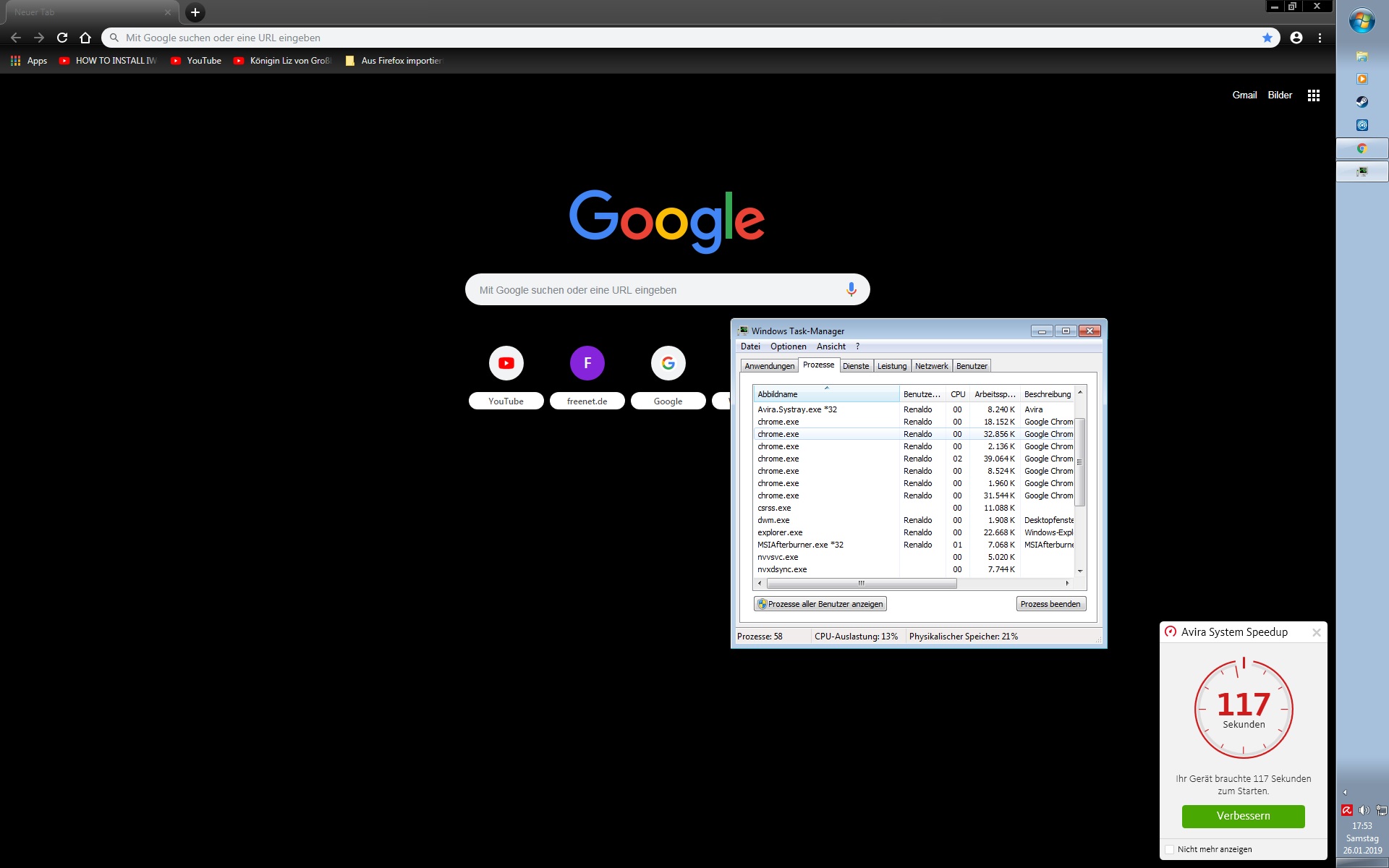
Task: Select the csrss.exe process row
Action: pyautogui.click(x=914, y=508)
